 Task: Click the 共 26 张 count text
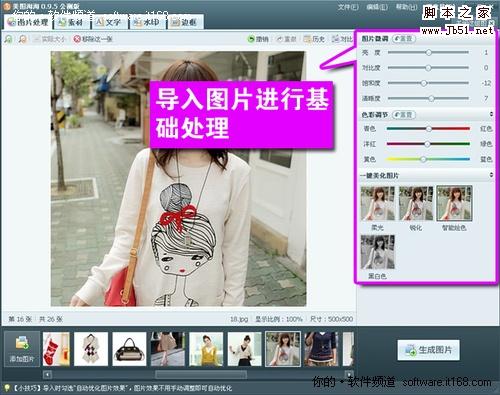tap(51, 319)
